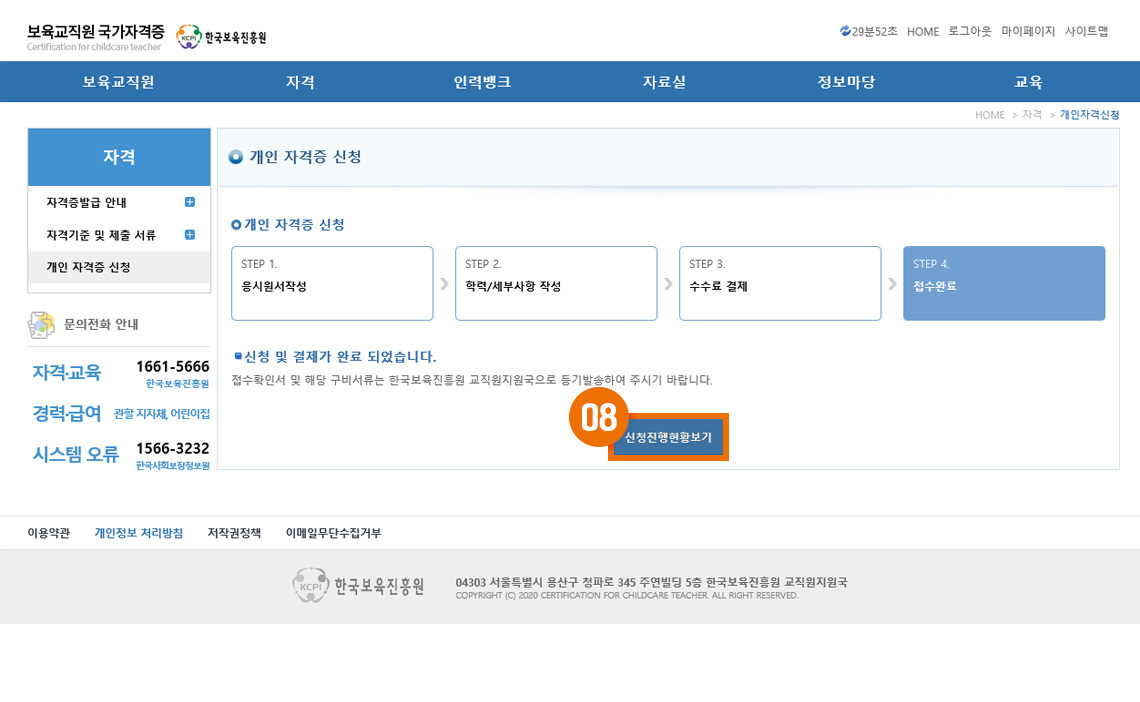Open the 보육교직원 main menu
Viewport: 1140px width, 702px height.
[118, 82]
